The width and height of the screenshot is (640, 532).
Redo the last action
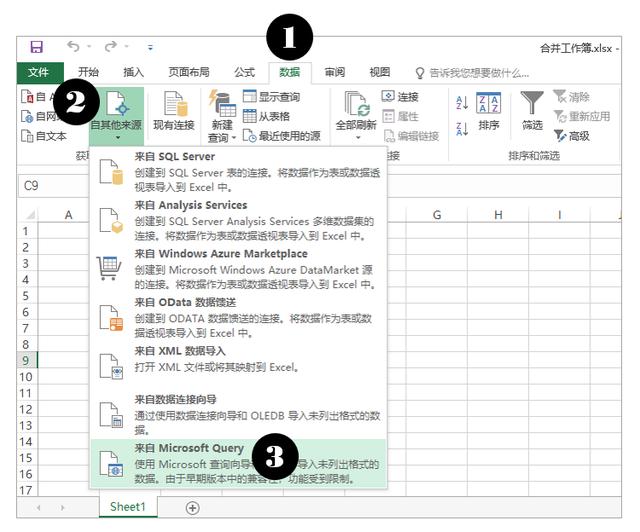(111, 47)
